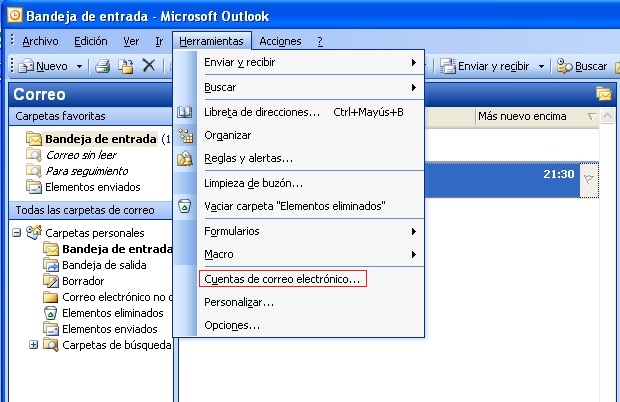
Task: Select Correo sin leer in favorite folders
Action: click(x=80, y=155)
